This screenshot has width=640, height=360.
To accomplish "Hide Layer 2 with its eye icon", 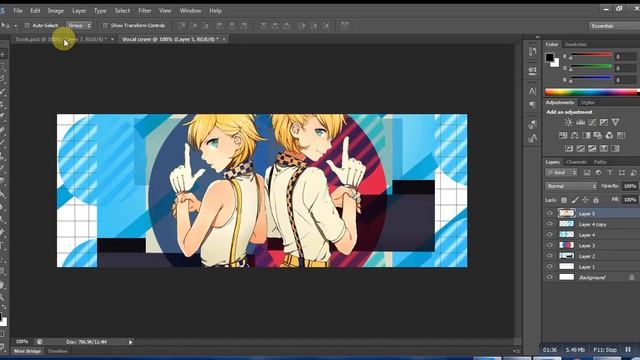I will coord(549,256).
